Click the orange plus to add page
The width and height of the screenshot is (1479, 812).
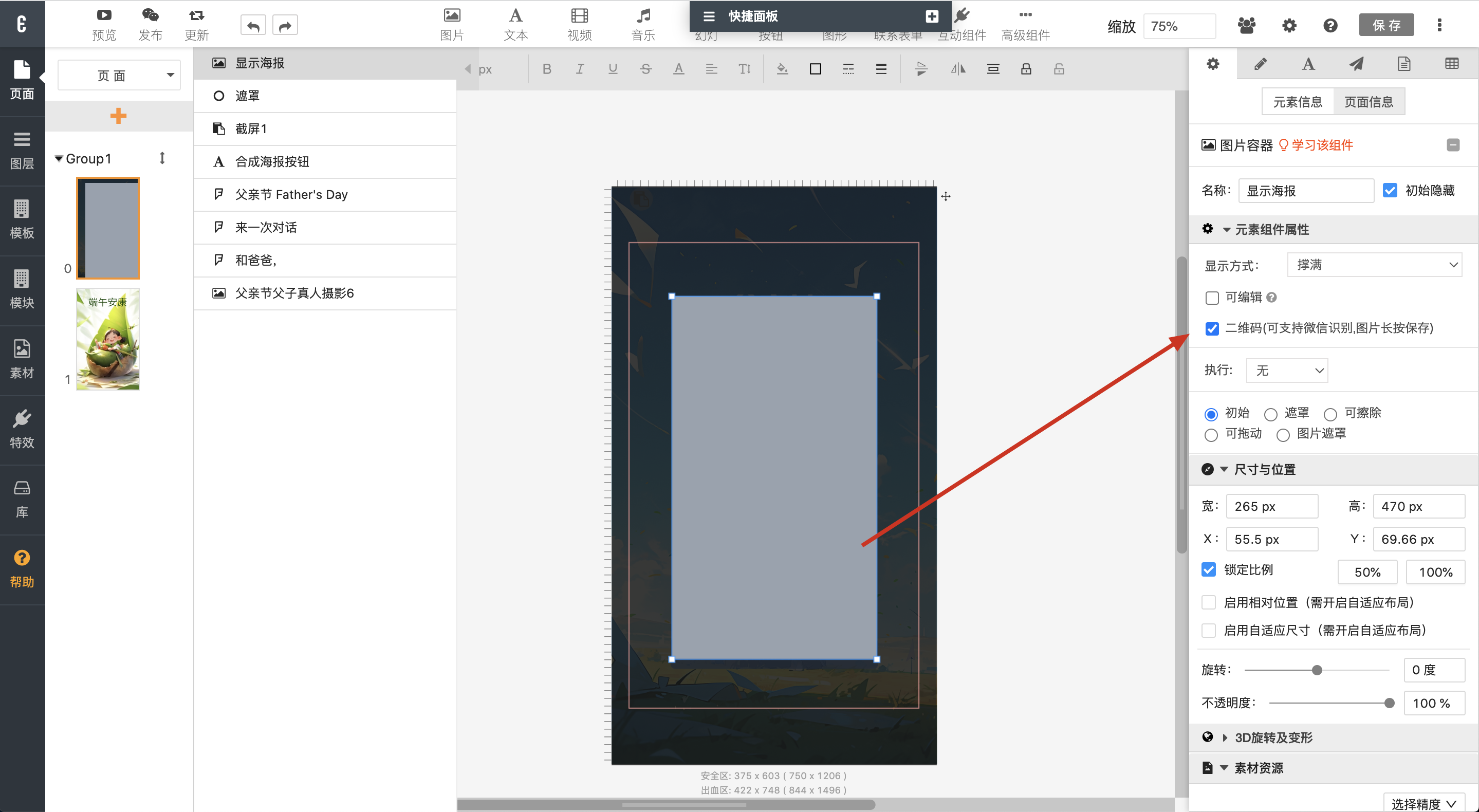[118, 116]
